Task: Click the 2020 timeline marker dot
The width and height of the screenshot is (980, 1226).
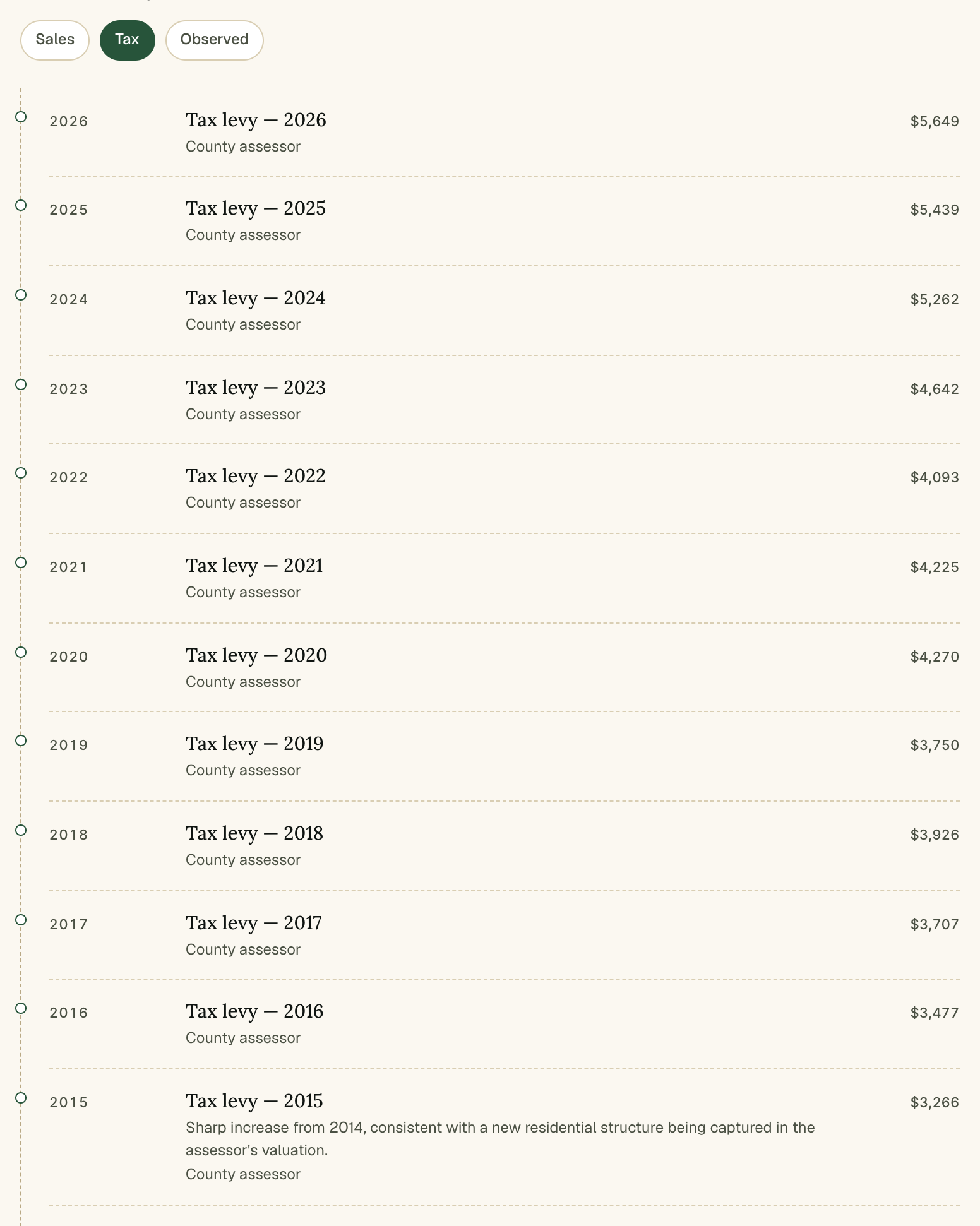Action: pyautogui.click(x=21, y=652)
